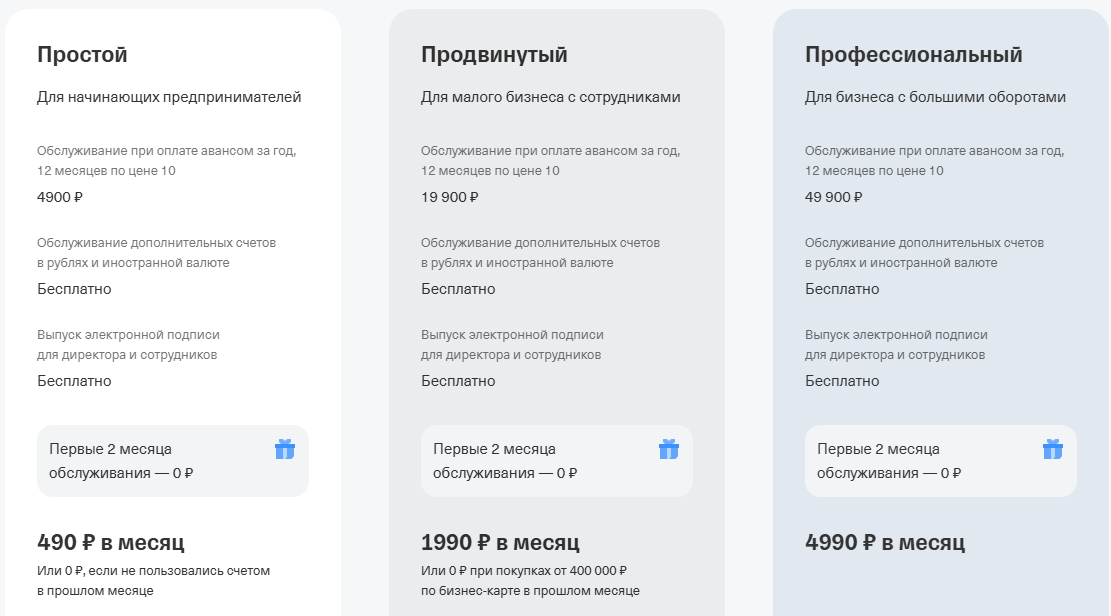The width and height of the screenshot is (1111, 616).
Task: Open the free two months banner in Продвинутый
Action: point(557,461)
